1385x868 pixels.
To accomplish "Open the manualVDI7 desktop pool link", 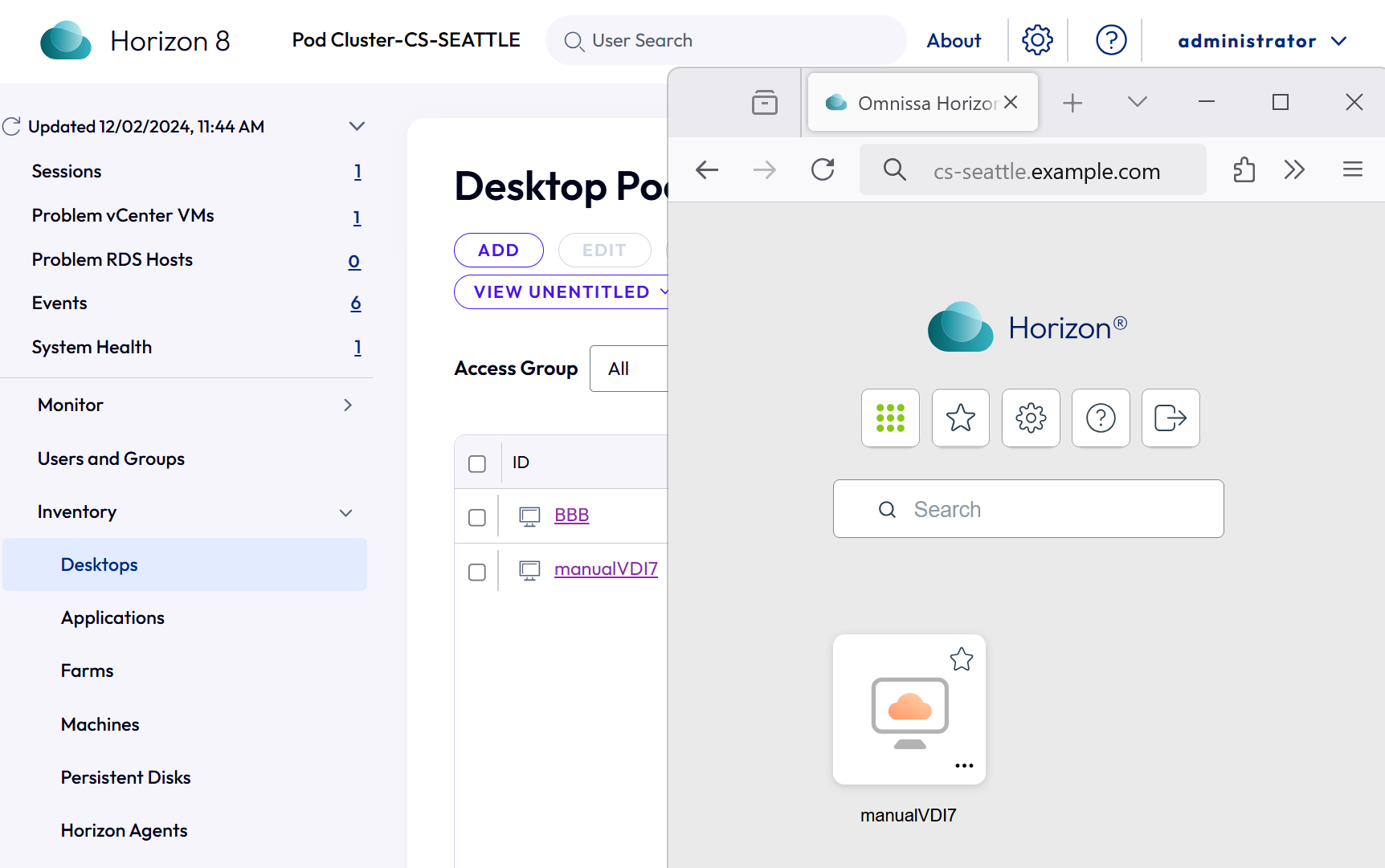I will click(x=606, y=569).
